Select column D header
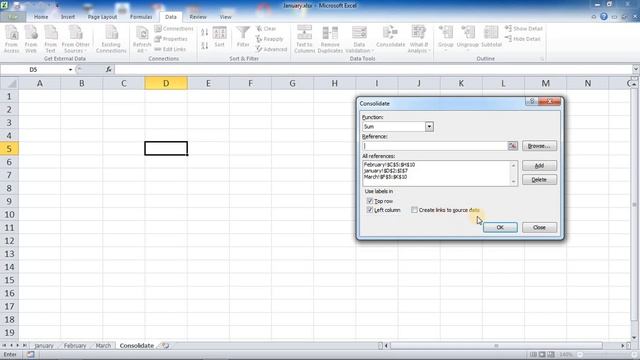 click(x=166, y=83)
